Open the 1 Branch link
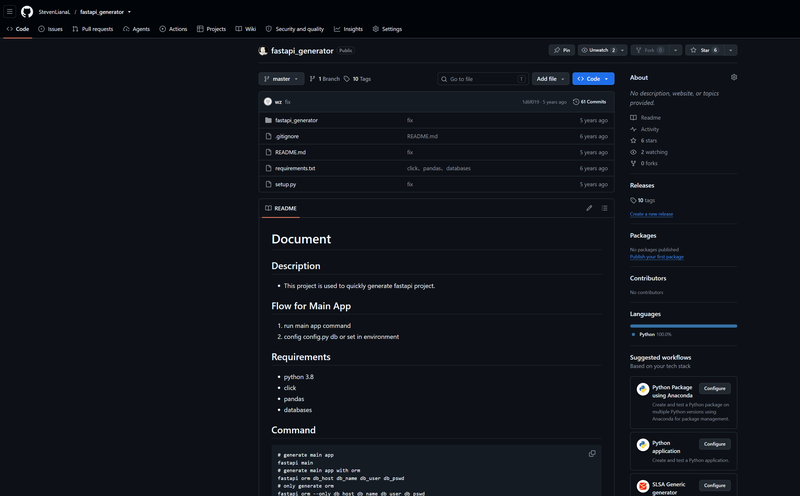This screenshot has height=496, width=800. click(324, 79)
